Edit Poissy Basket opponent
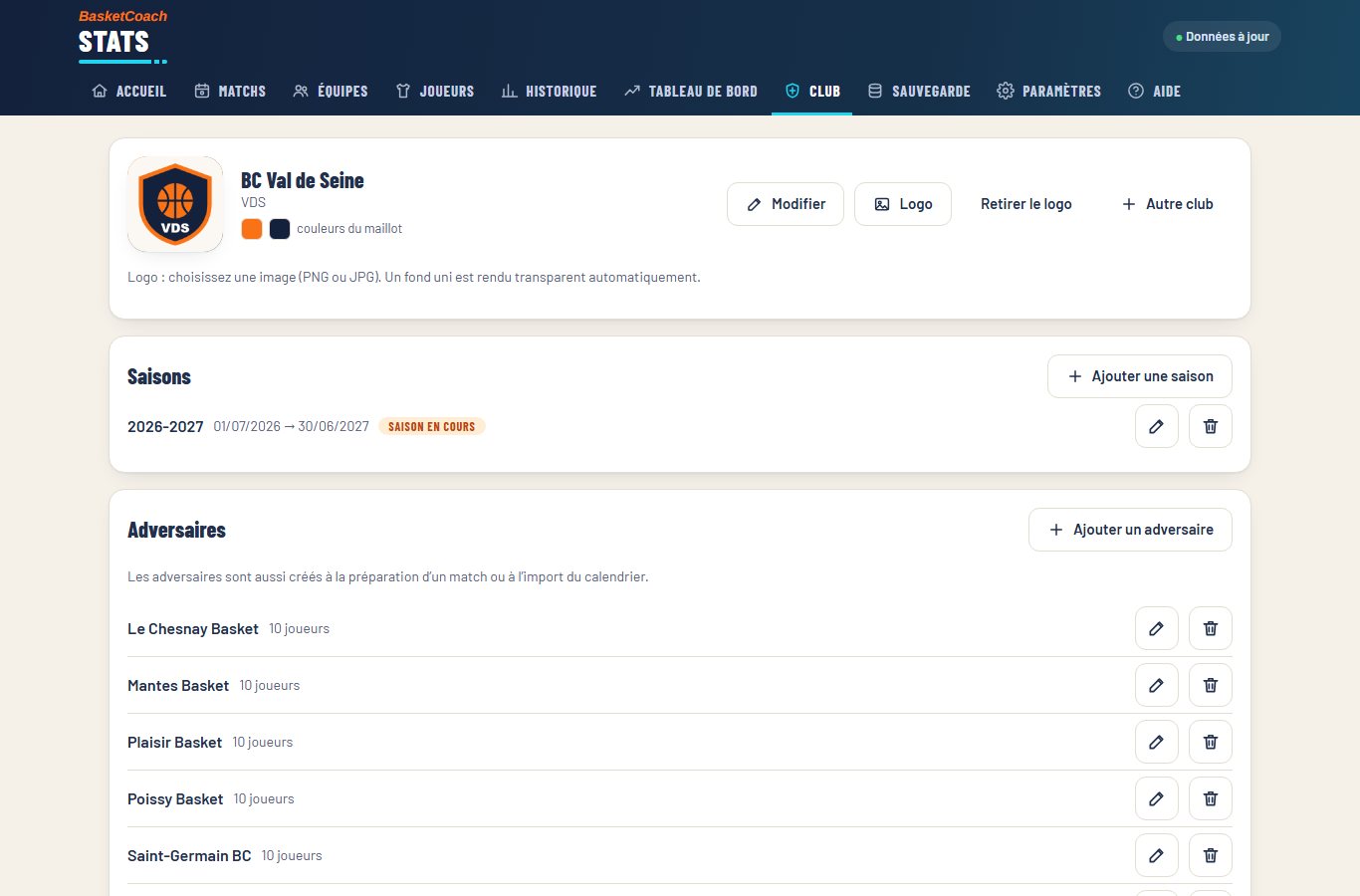This screenshot has height=896, width=1360. (1157, 798)
